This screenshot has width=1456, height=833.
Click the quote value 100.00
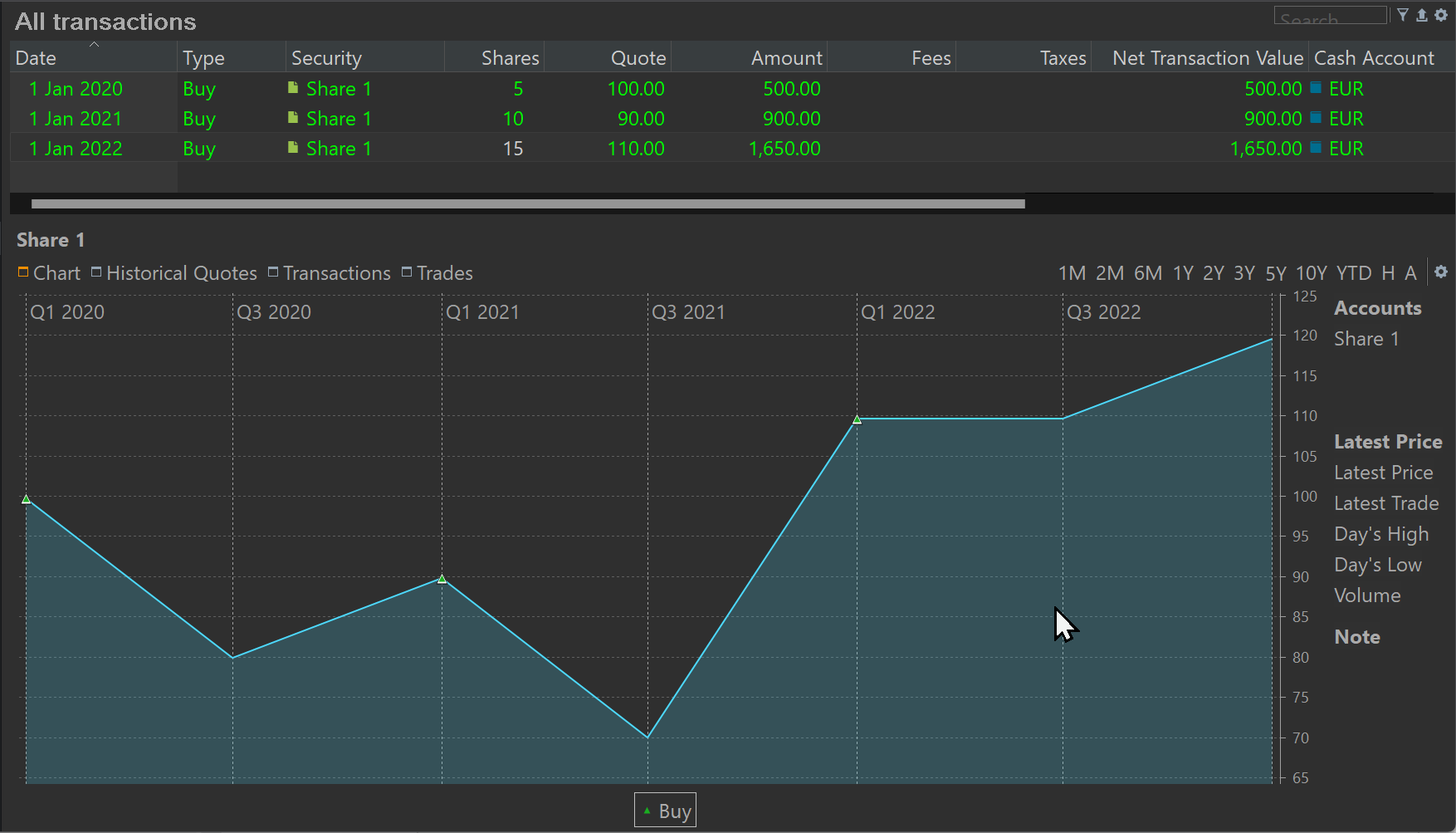636,88
